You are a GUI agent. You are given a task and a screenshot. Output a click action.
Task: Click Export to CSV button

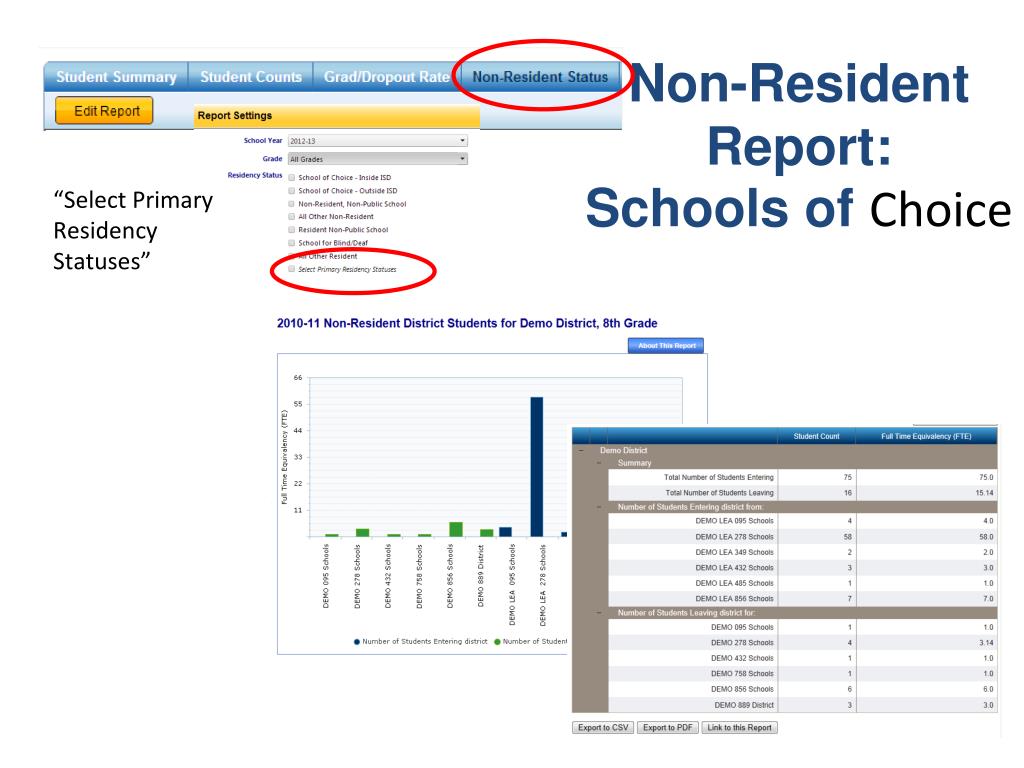(603, 728)
